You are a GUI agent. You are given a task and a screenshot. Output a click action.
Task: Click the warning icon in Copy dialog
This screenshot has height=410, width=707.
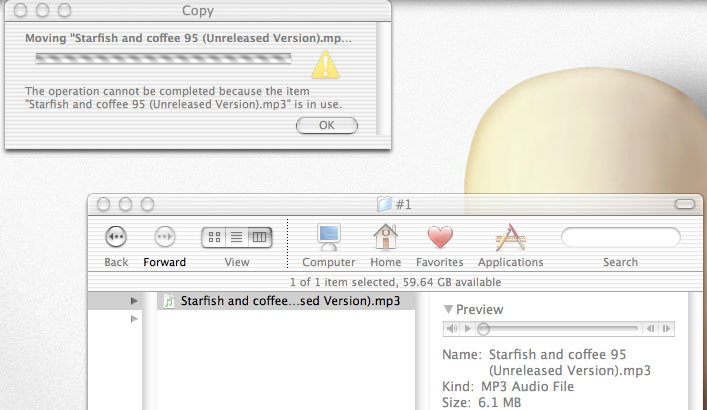coord(326,65)
